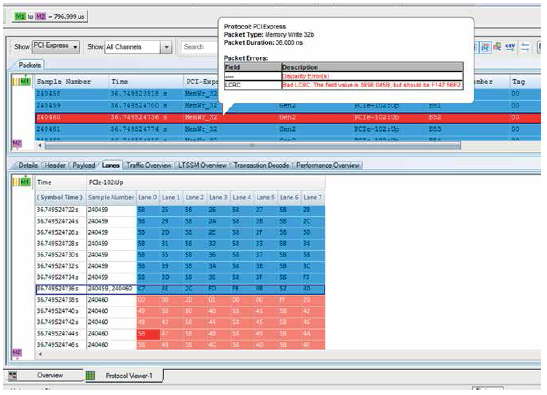Screen dimensions: 547x395
Task: Click the M1 marker icon in packets table header
Action: [x=25, y=82]
